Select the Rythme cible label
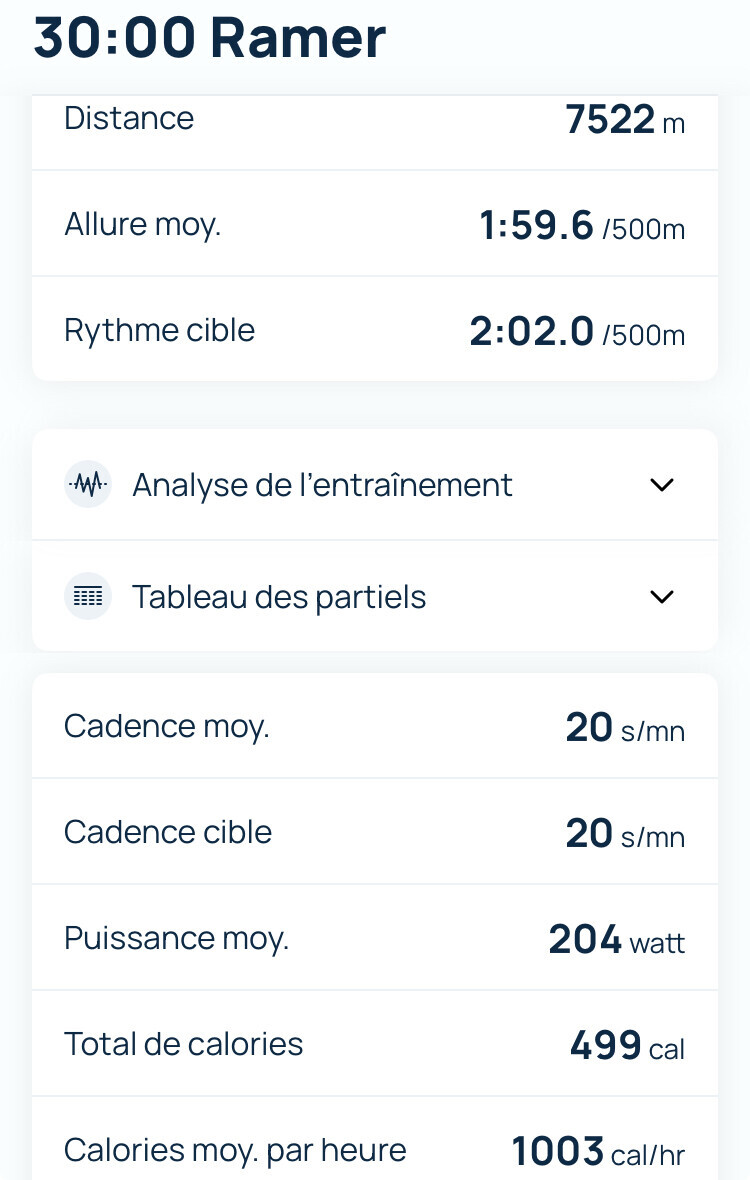 point(159,330)
